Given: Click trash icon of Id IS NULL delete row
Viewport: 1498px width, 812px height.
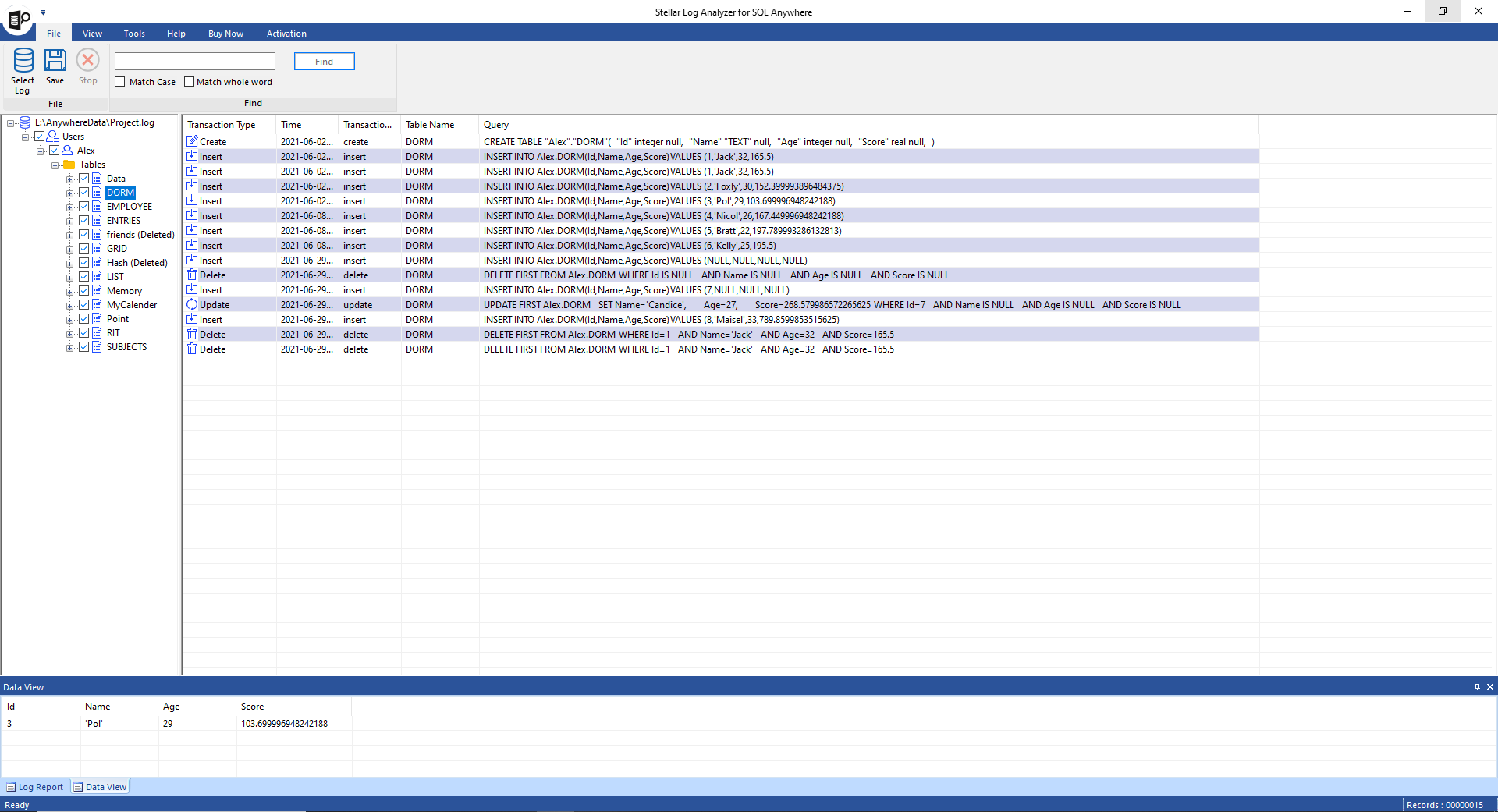Looking at the screenshot, I should [192, 275].
